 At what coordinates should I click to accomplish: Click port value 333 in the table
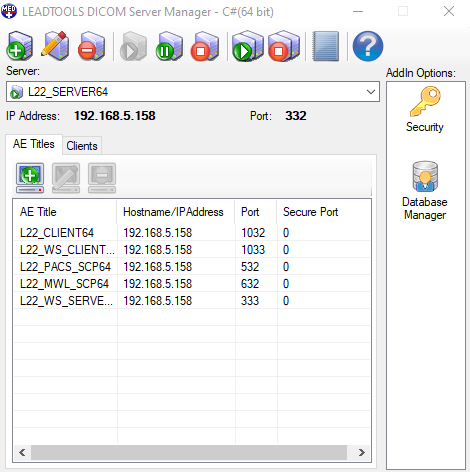[250, 301]
